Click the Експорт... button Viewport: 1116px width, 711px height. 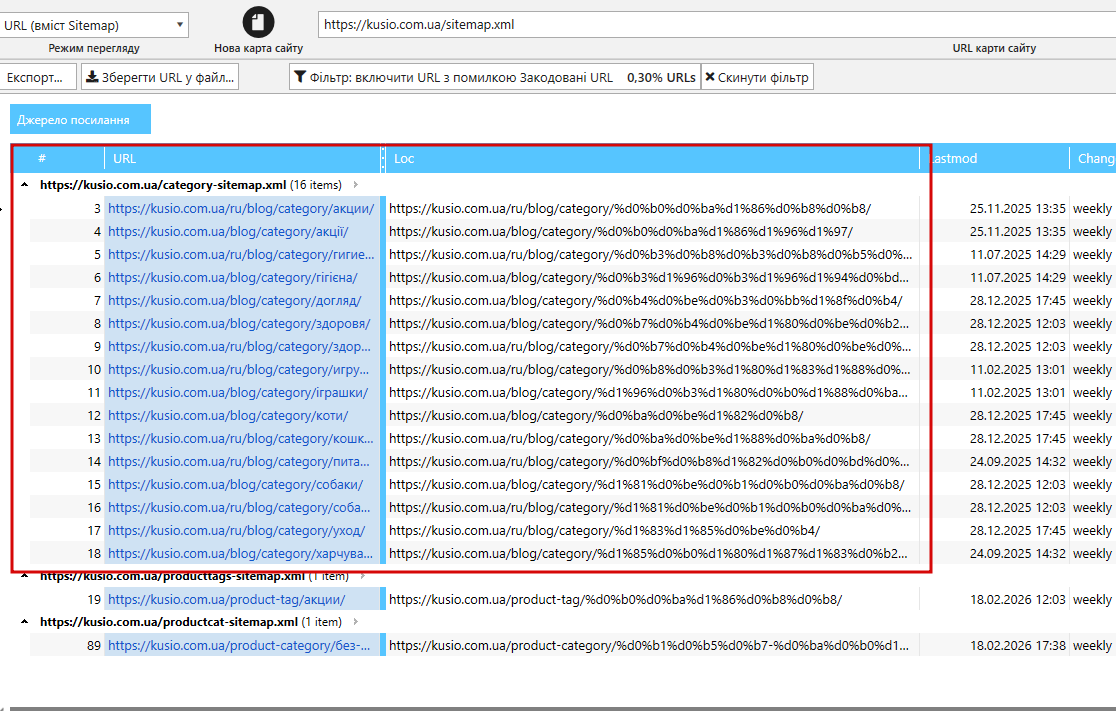pyautogui.click(x=38, y=78)
